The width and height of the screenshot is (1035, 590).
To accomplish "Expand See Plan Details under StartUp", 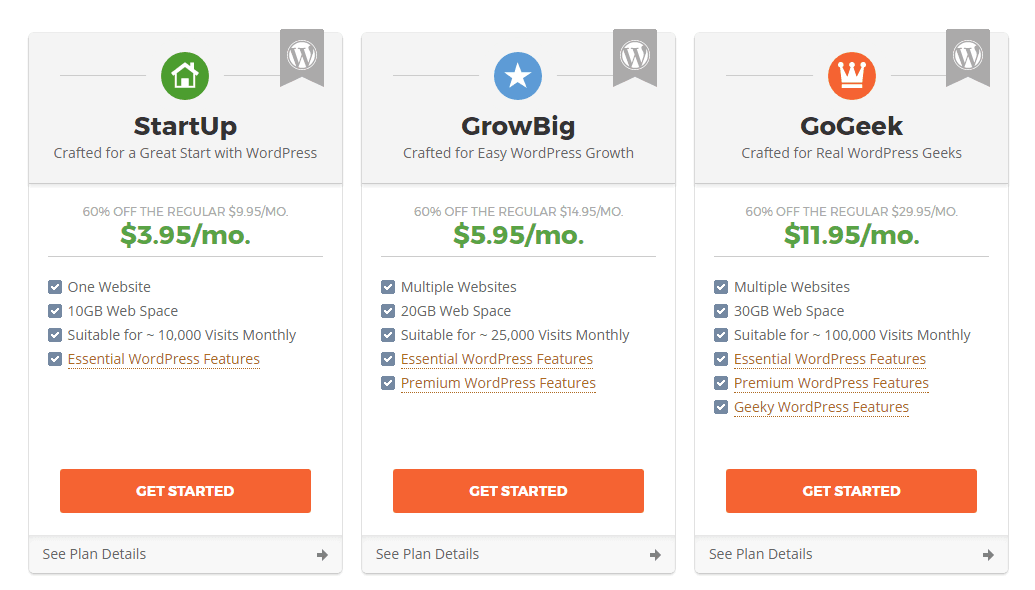I will pyautogui.click(x=185, y=554).
